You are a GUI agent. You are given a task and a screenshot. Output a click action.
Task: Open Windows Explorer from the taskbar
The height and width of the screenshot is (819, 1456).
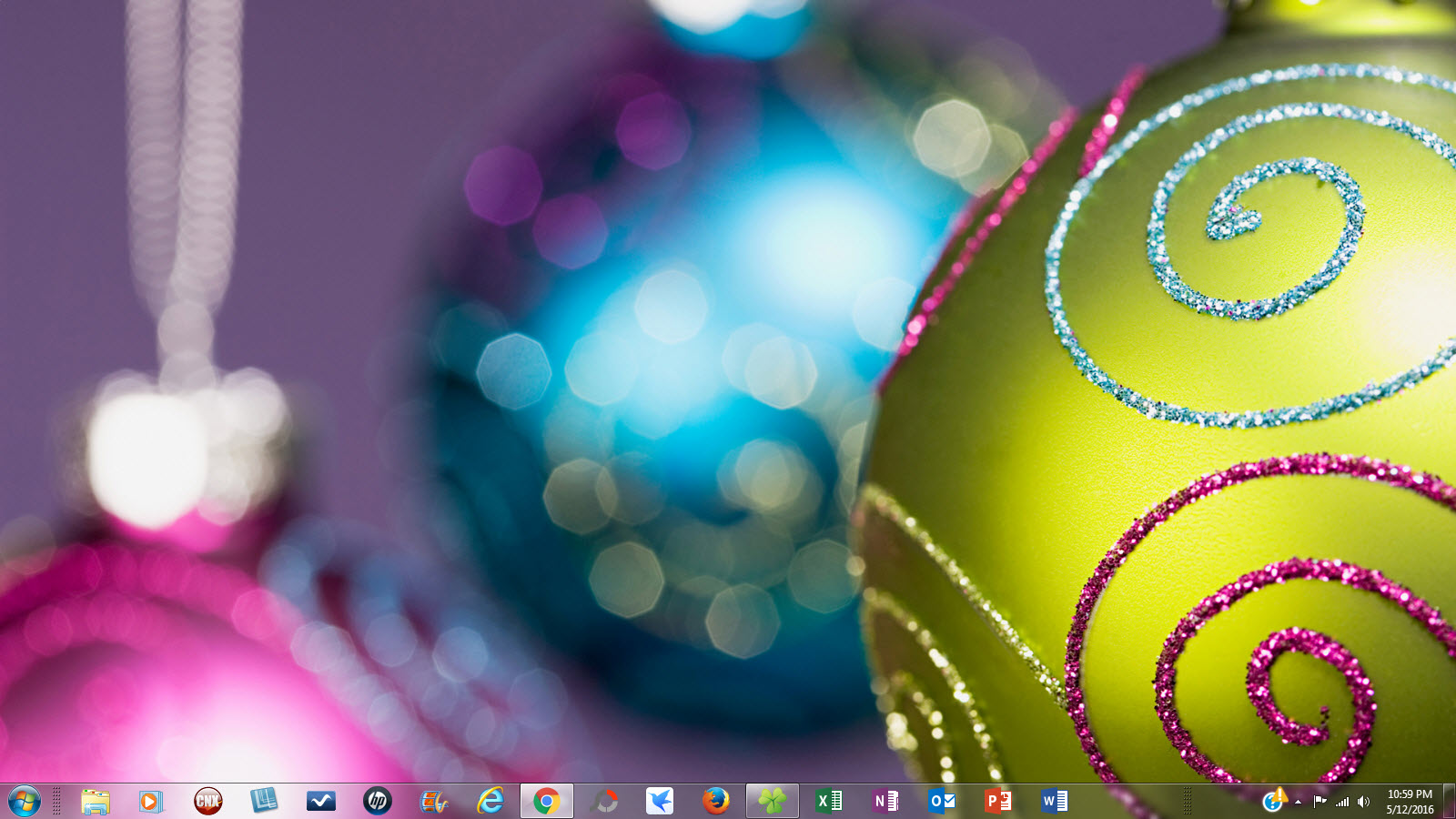tap(95, 802)
